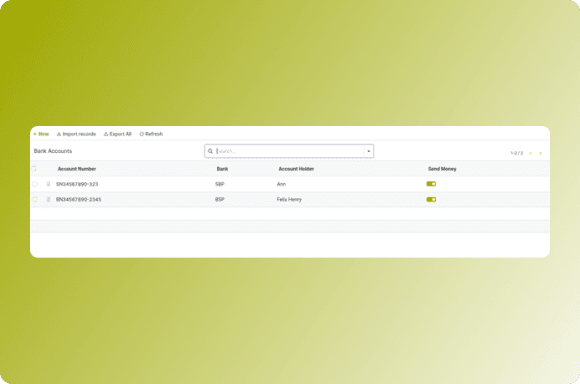Tick the select-all checkbox in header
580x384 pixels.
[34, 169]
